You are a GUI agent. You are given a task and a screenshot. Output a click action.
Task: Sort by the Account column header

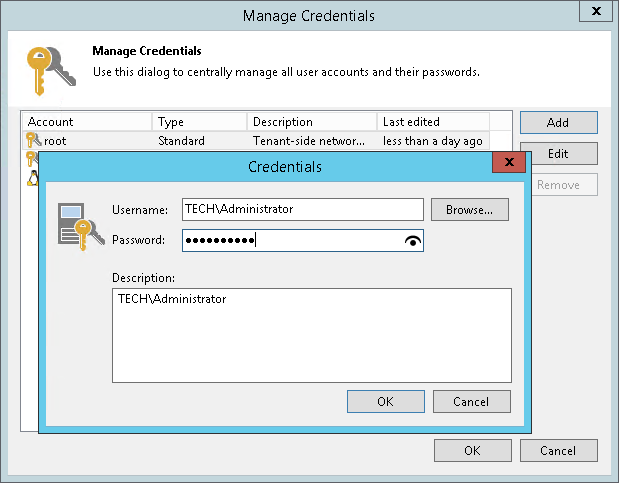(x=87, y=122)
